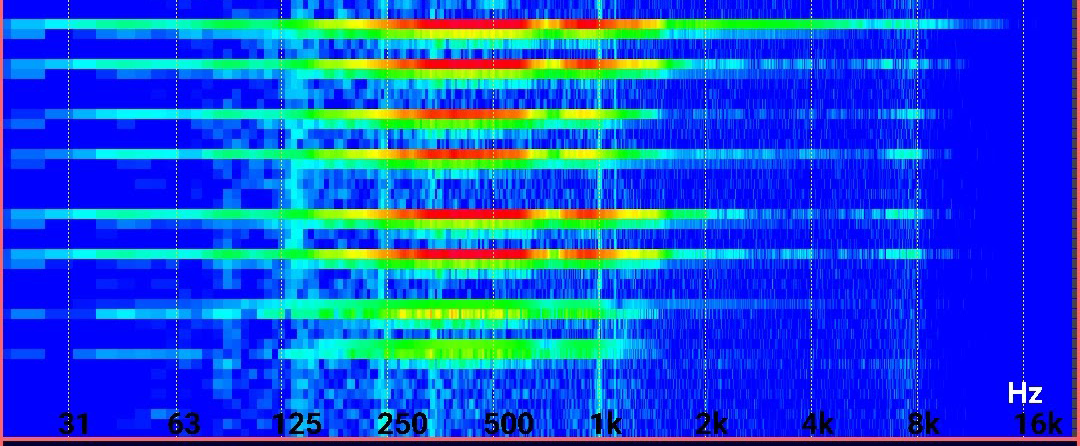The width and height of the screenshot is (1080, 446).
Task: Click the 16k frequency axis label
Action: pos(1039,423)
